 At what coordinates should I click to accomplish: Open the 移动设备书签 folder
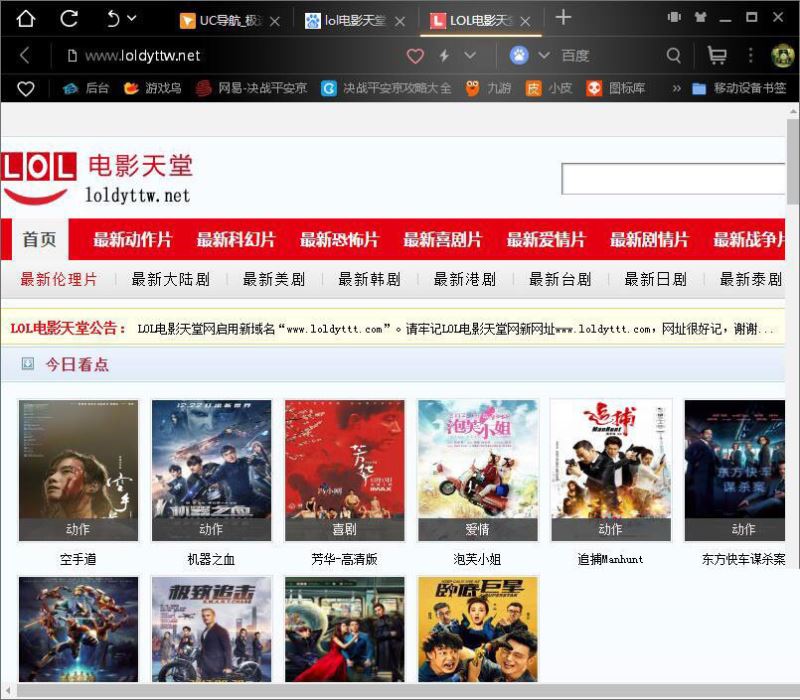click(739, 88)
